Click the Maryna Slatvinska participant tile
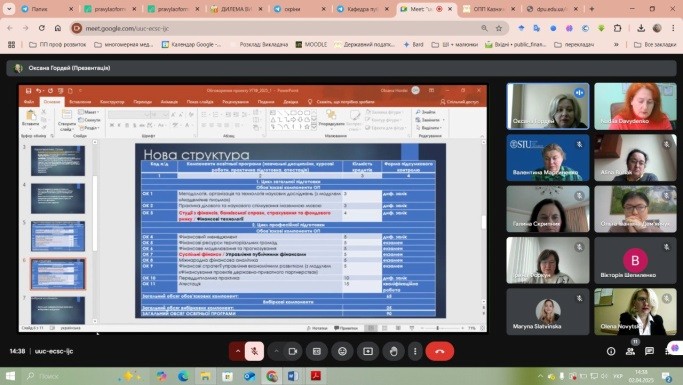The height and width of the screenshot is (385, 683). click(x=548, y=311)
